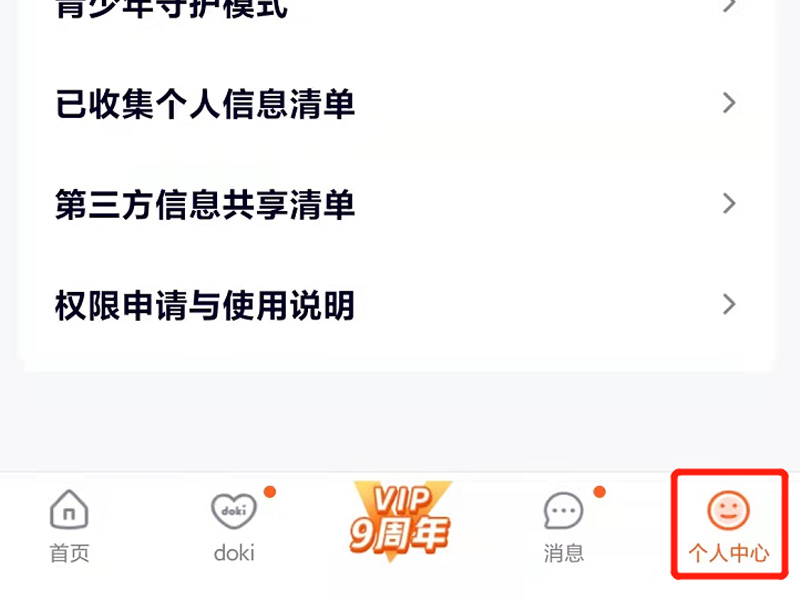Screen dimensions: 800x600
Task: Open the doki heart icon
Action: [x=234, y=510]
